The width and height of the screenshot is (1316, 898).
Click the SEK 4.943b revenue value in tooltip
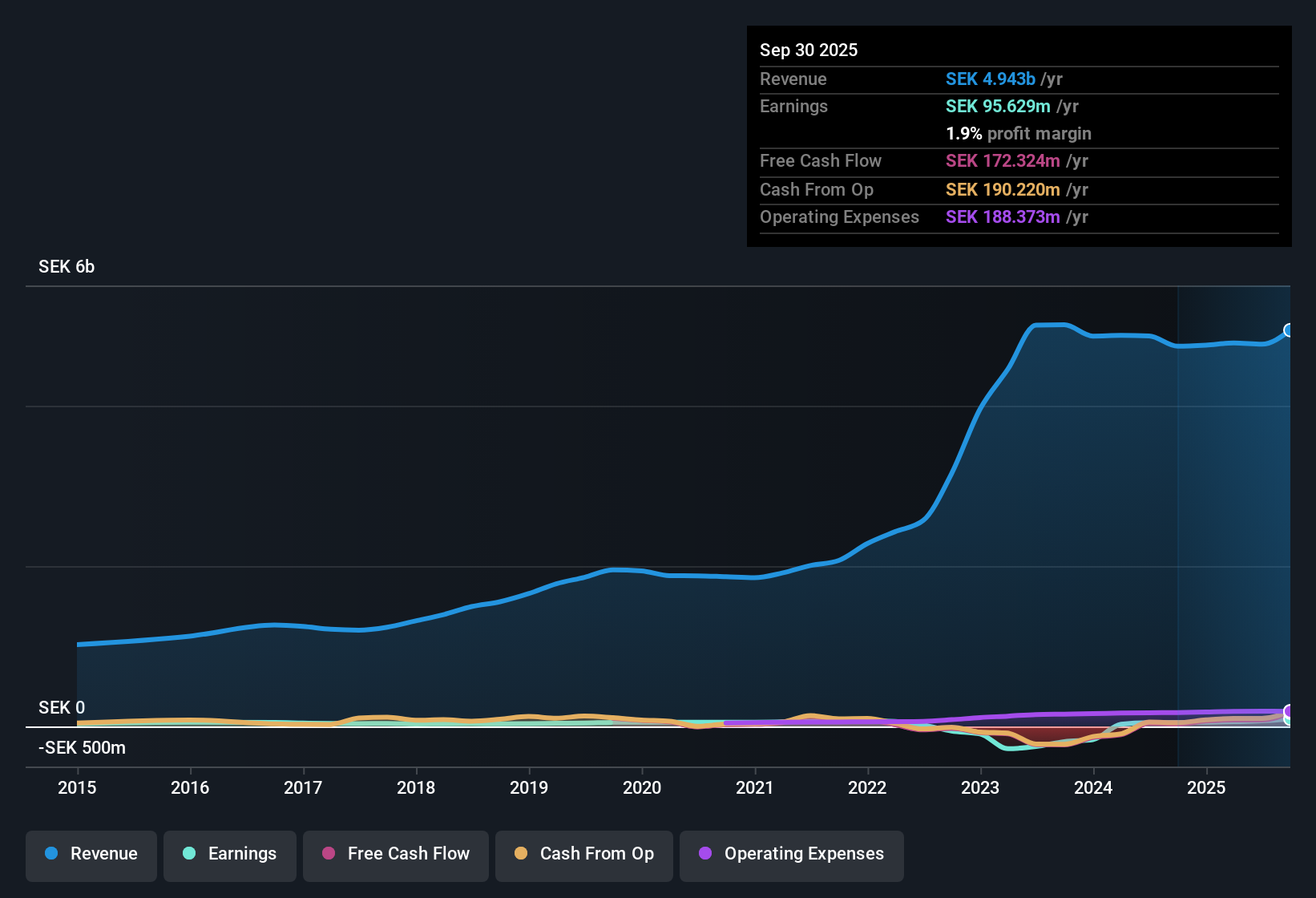(x=990, y=79)
